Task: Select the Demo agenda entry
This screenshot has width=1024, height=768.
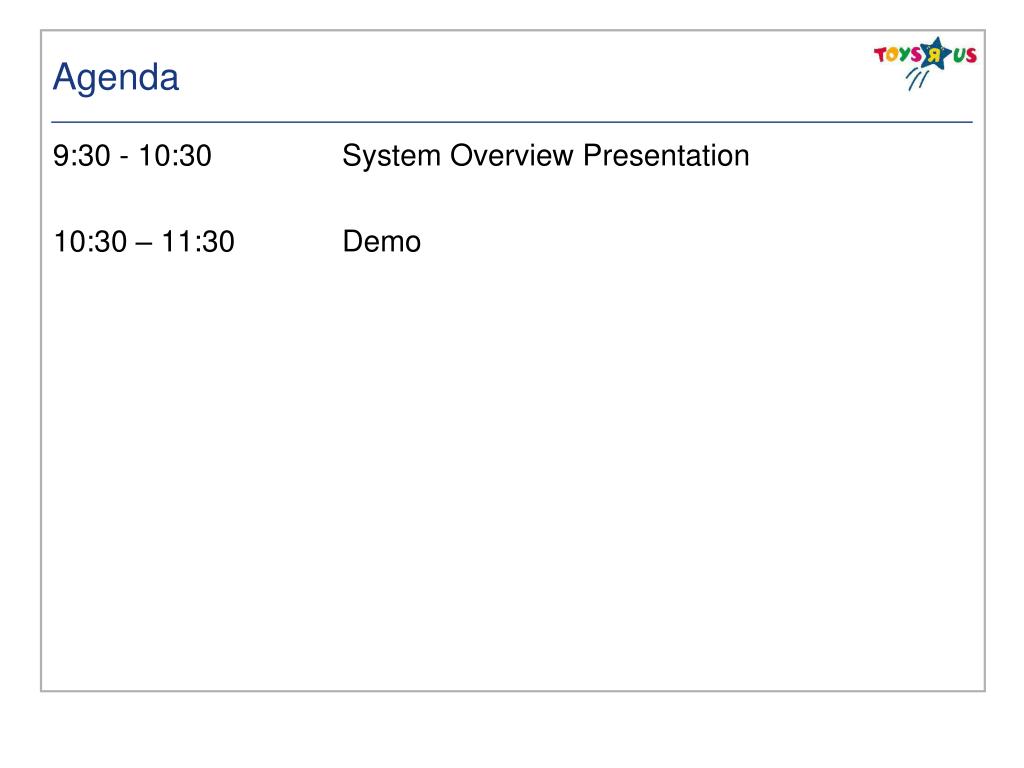Action: click(381, 242)
